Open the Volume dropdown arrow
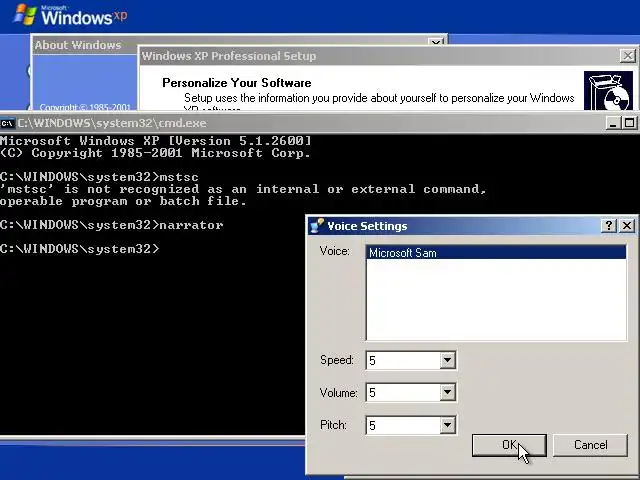The image size is (640, 480). point(447,392)
